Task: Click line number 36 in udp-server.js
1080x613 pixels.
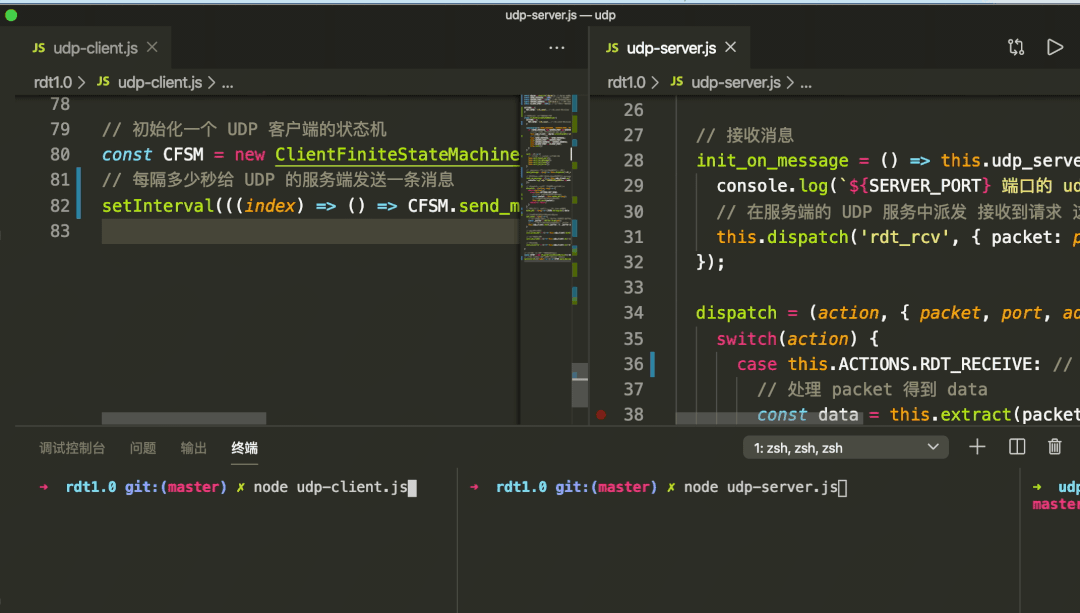Action: (634, 364)
